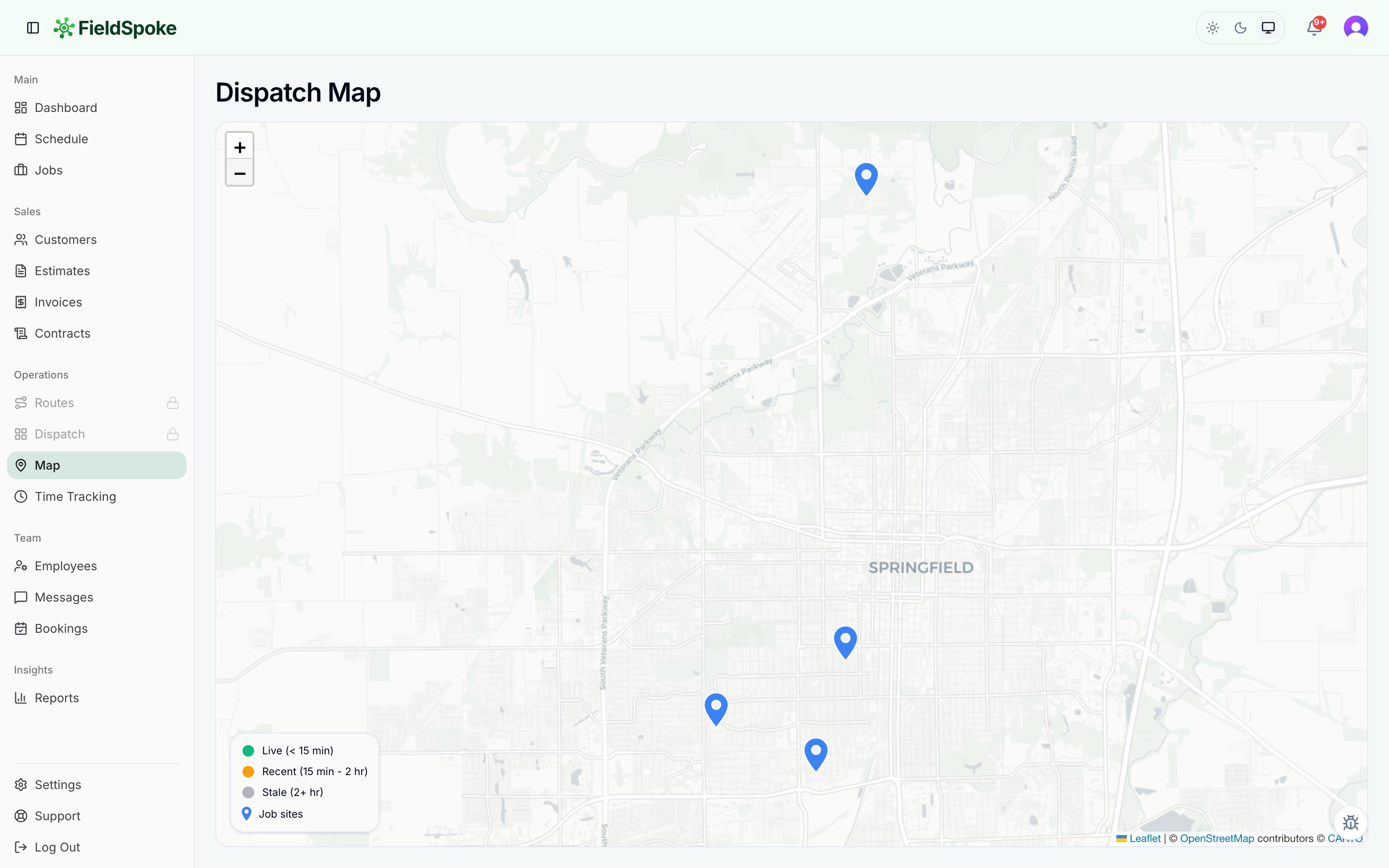Click the lock icon beside Routes
The height and width of the screenshot is (868, 1389).
pyautogui.click(x=173, y=403)
